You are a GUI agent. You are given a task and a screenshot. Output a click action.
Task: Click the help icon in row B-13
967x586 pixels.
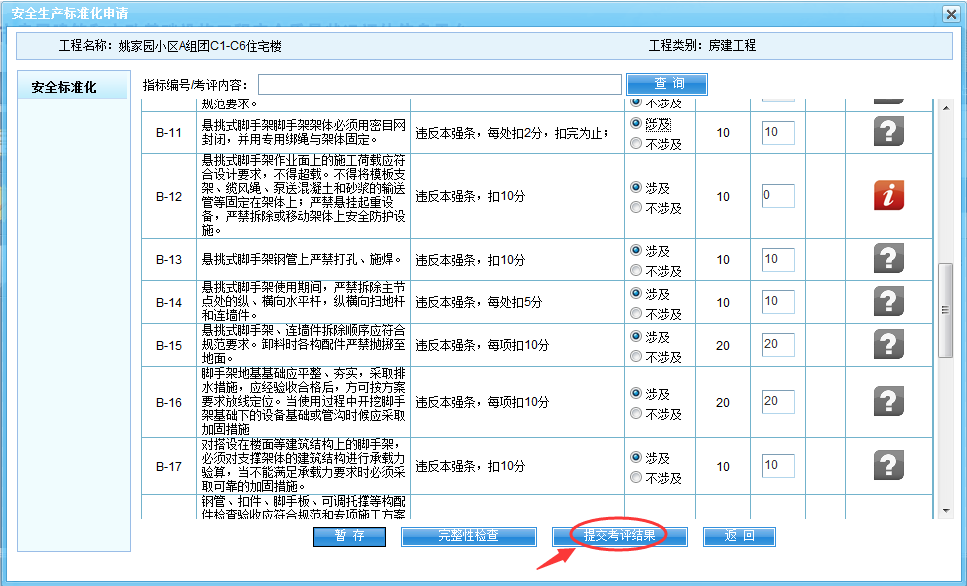pyautogui.click(x=888, y=258)
